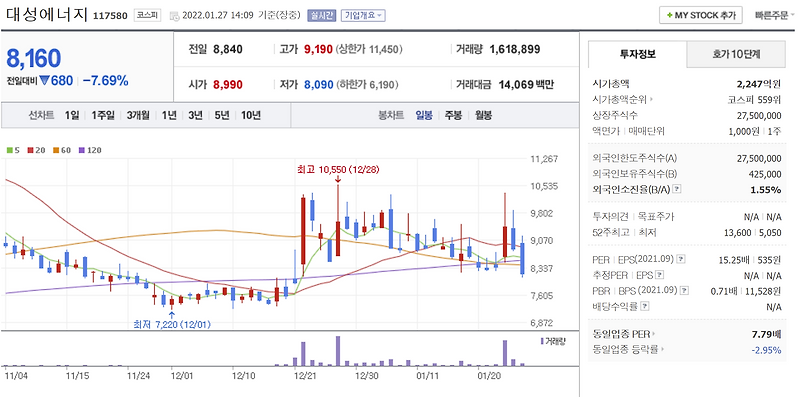The width and height of the screenshot is (800, 397).
Task: Select the 5년 line chart period
Action: click(x=222, y=115)
